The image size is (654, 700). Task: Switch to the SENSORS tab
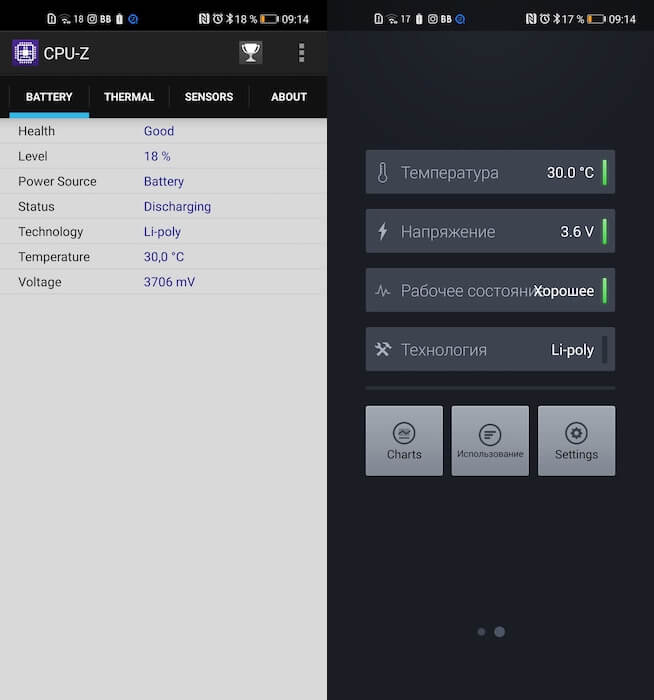point(209,97)
